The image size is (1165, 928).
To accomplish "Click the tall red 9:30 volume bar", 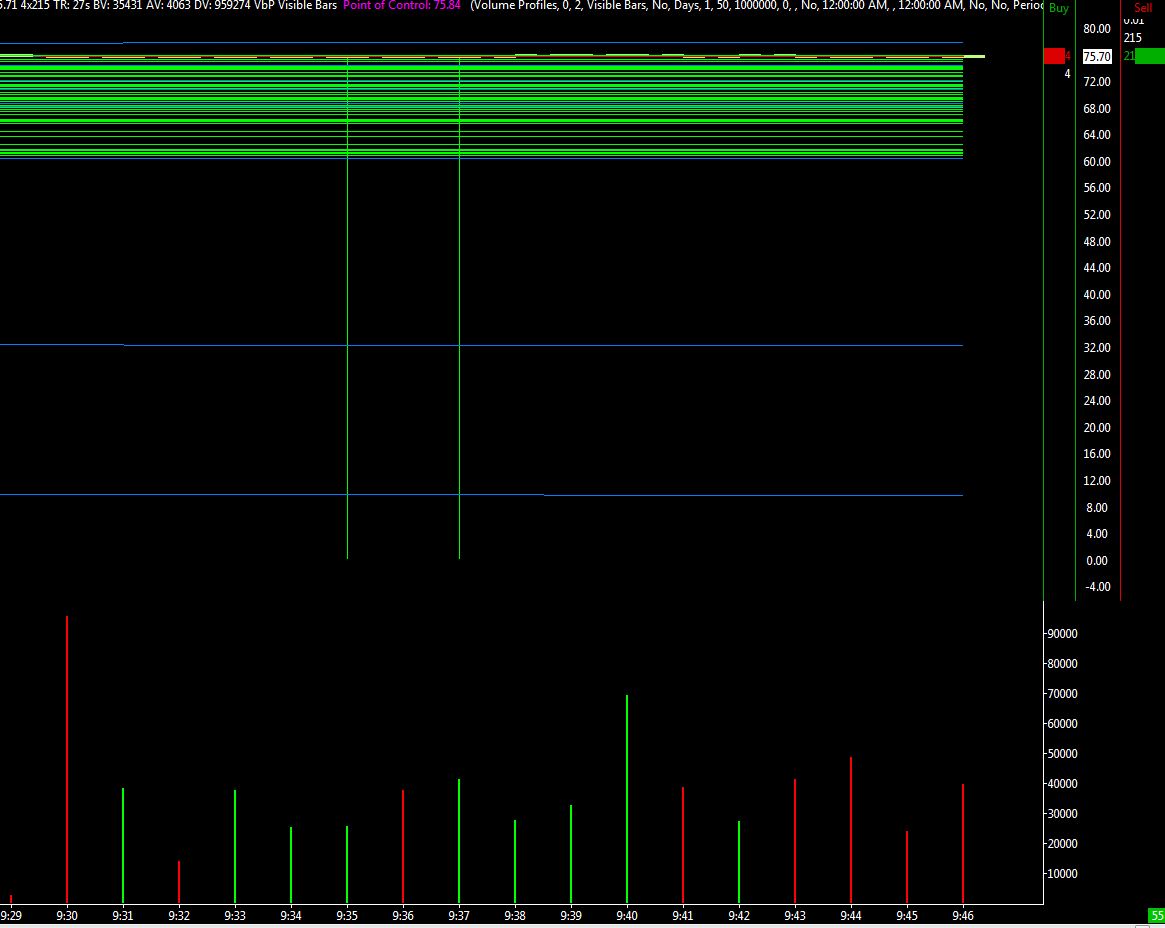I will [67, 759].
